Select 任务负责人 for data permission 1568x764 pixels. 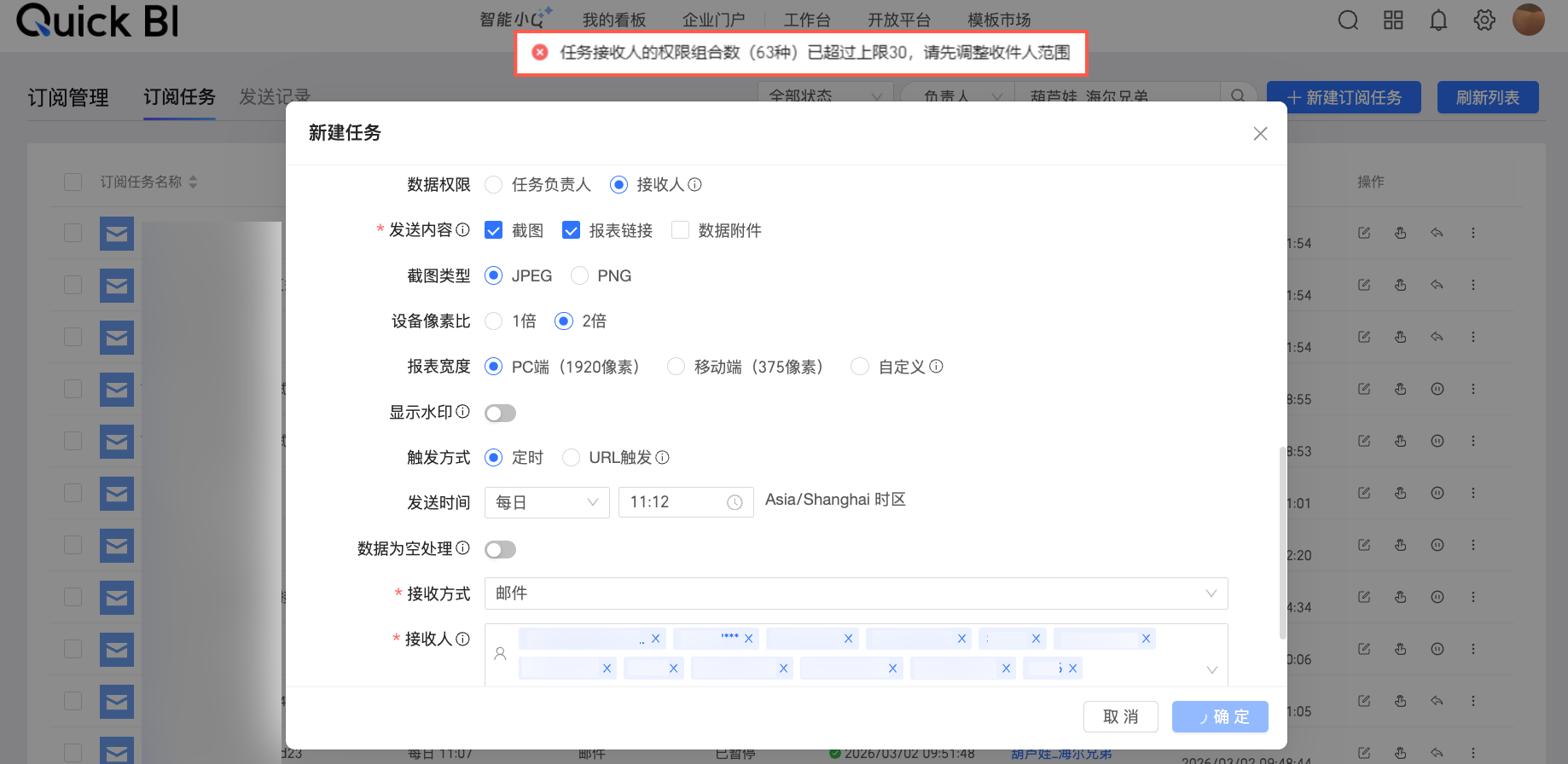point(493,184)
